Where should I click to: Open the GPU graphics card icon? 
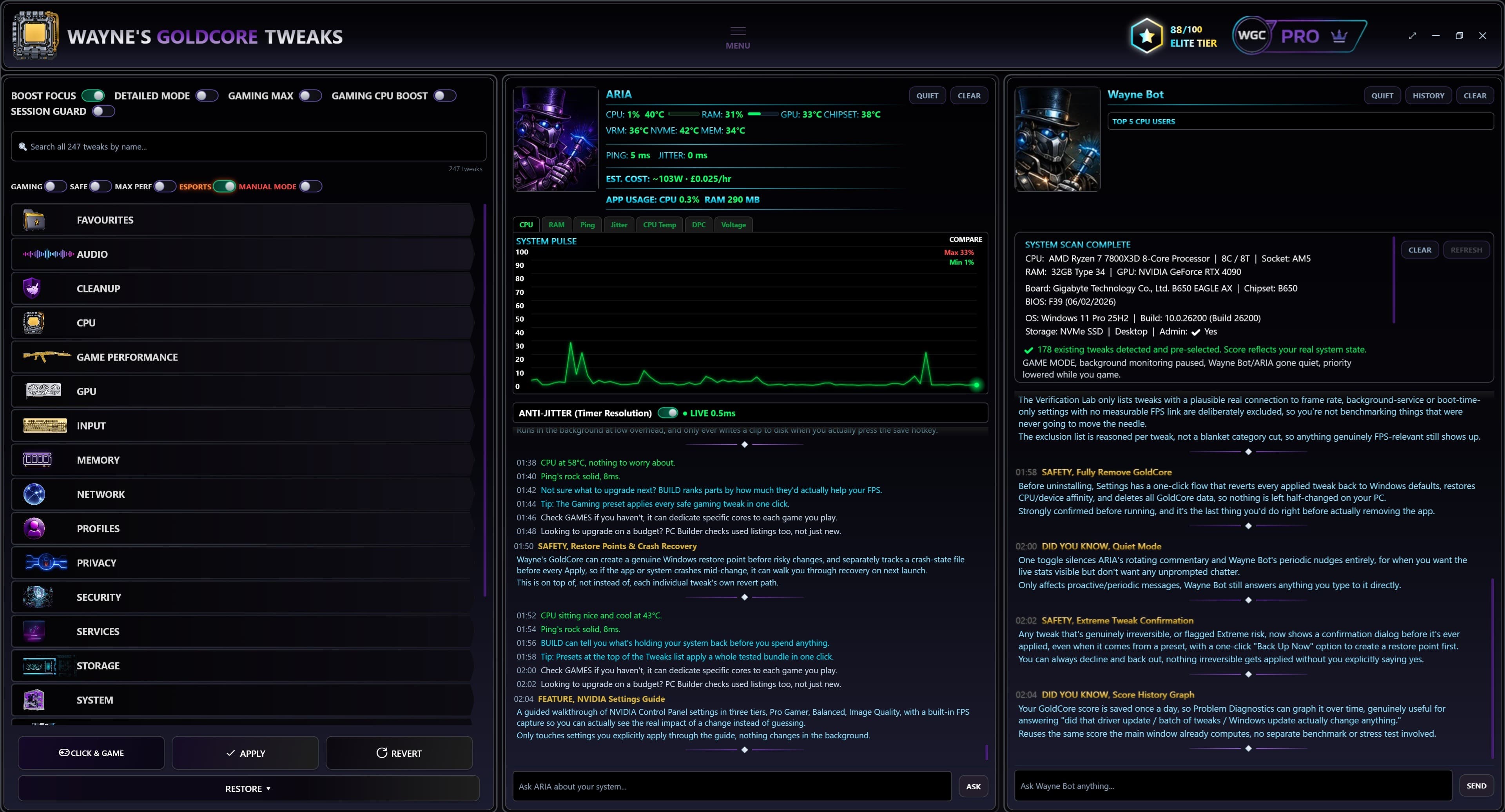click(x=44, y=390)
